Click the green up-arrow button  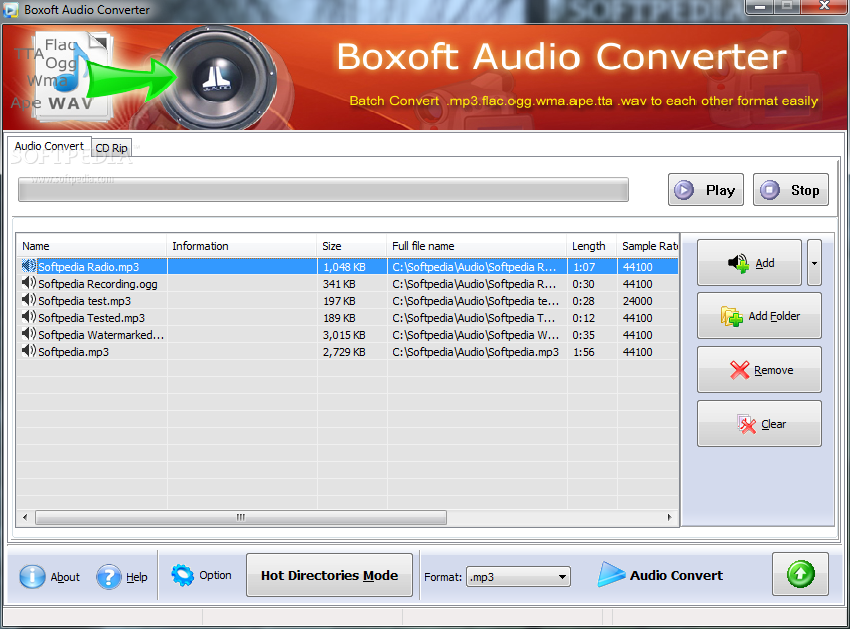[x=800, y=574]
